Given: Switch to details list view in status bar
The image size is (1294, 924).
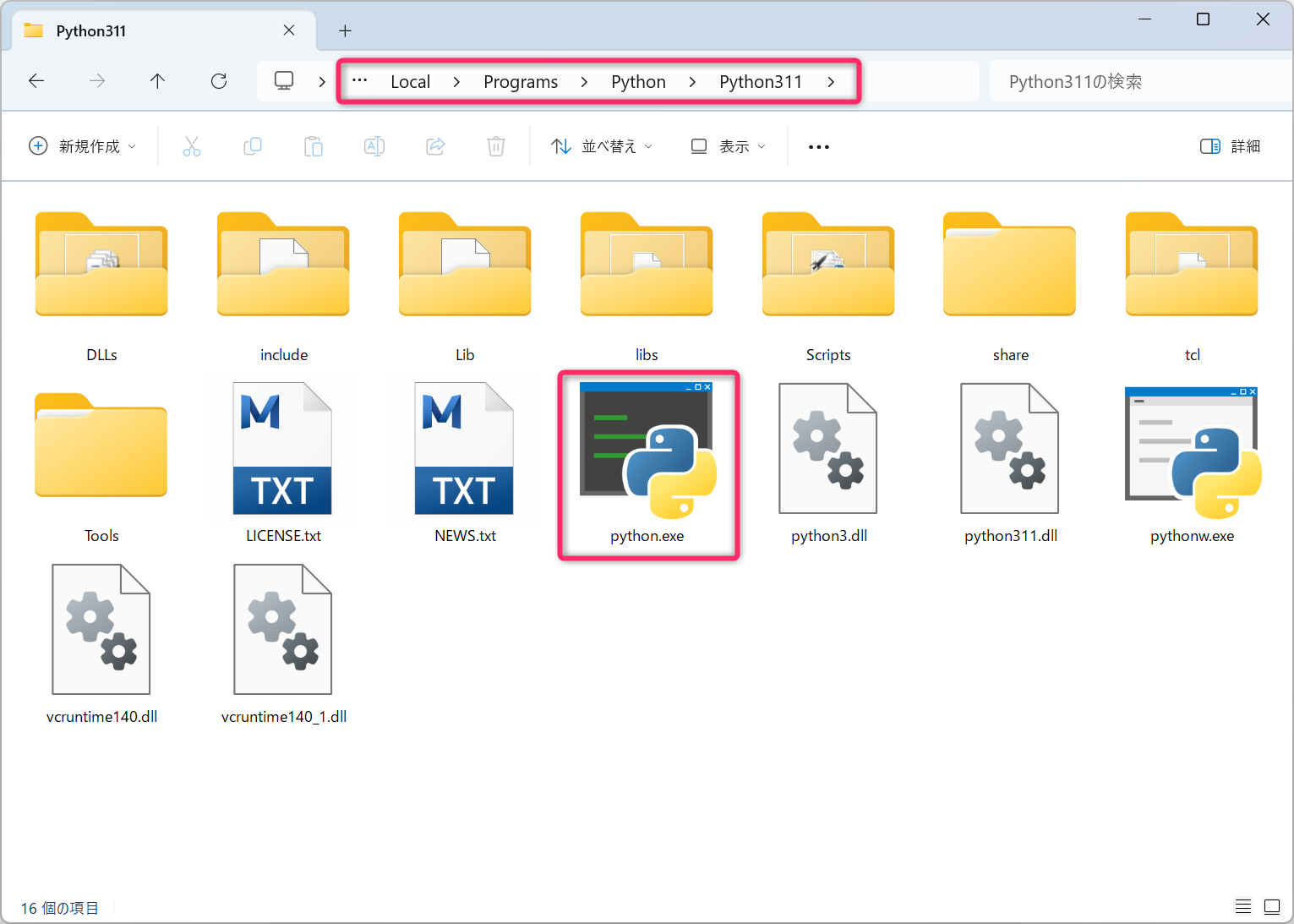Looking at the screenshot, I should click(x=1242, y=907).
